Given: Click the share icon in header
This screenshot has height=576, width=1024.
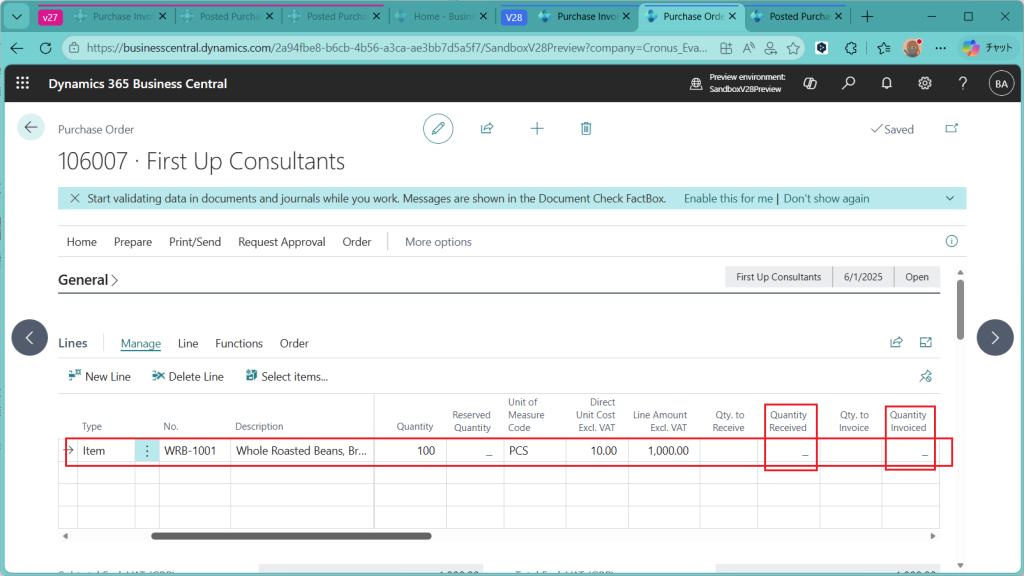Looking at the screenshot, I should 487,128.
